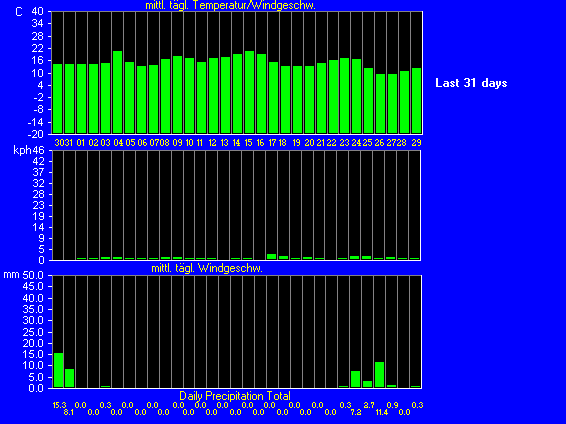Select the 8.1 mm precipitation bar
The image size is (566, 424).
(x=69, y=378)
